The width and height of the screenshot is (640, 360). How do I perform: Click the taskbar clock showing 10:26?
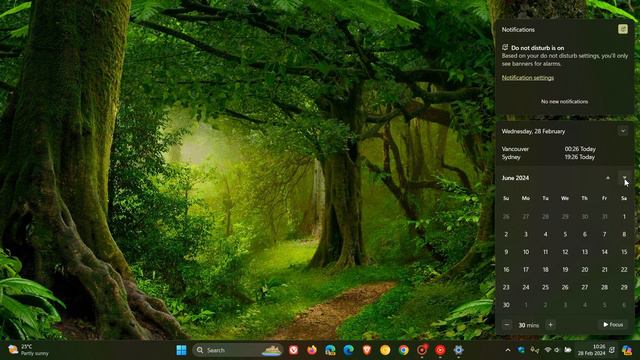[x=591, y=350]
